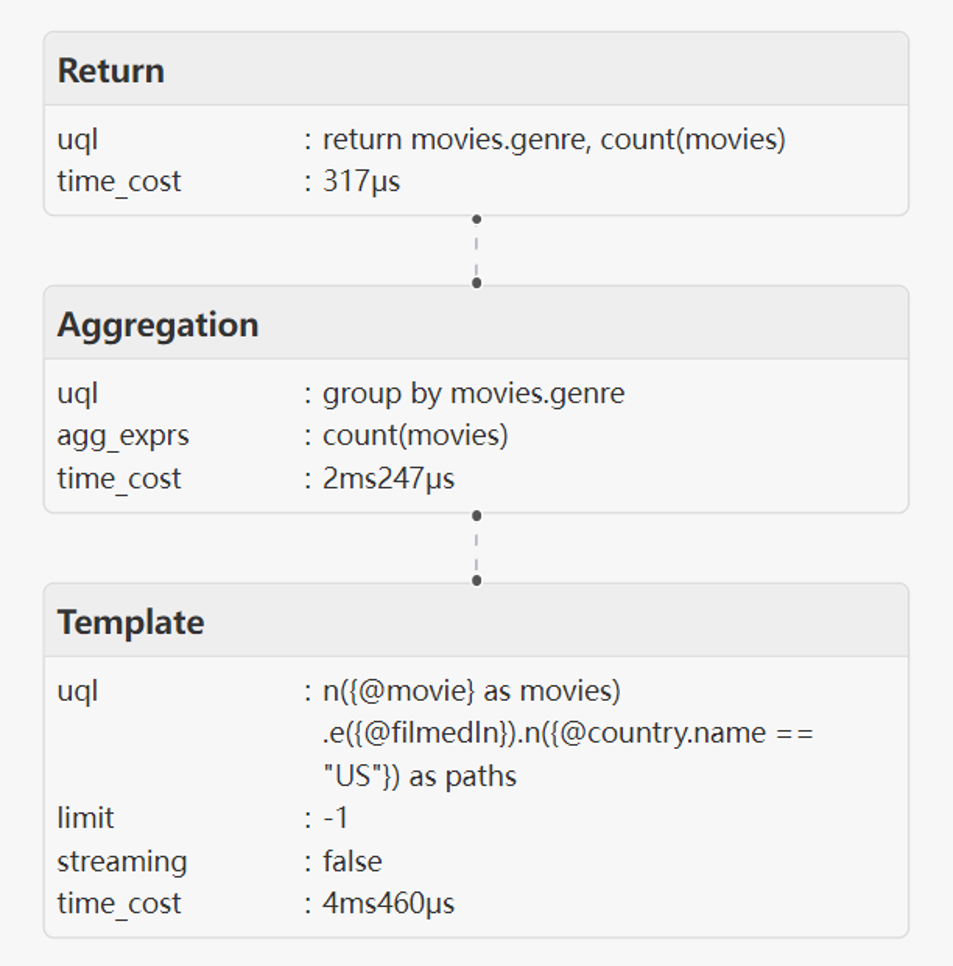Select the Template node header
This screenshot has height=966, width=953.
click(x=476, y=620)
